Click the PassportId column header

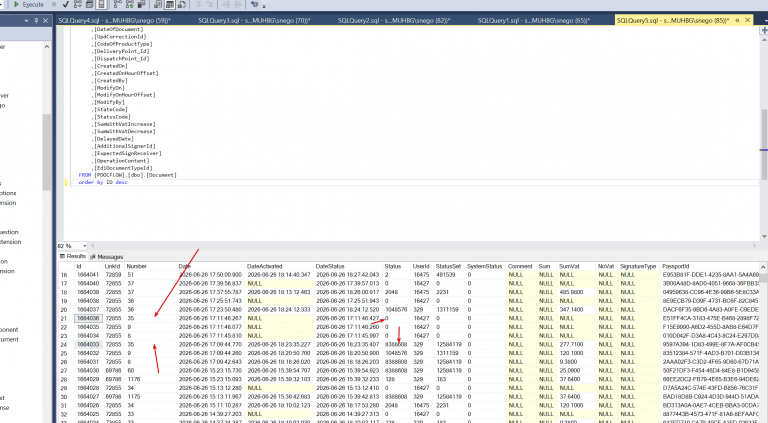tap(675, 266)
